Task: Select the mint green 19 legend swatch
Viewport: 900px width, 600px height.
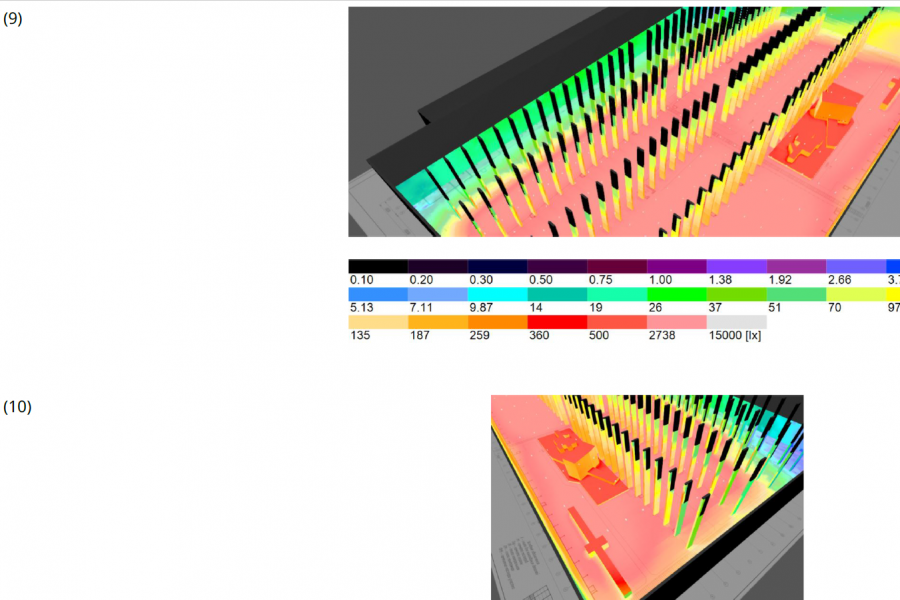Action: pos(617,294)
